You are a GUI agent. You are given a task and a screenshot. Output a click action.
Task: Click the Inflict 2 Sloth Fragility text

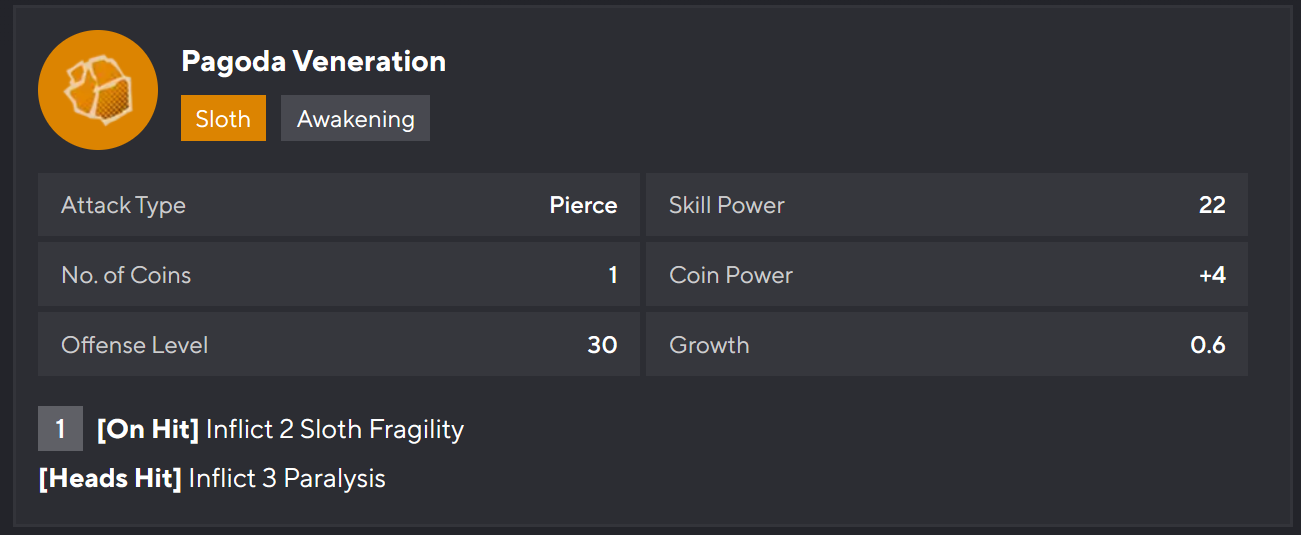pyautogui.click(x=335, y=430)
